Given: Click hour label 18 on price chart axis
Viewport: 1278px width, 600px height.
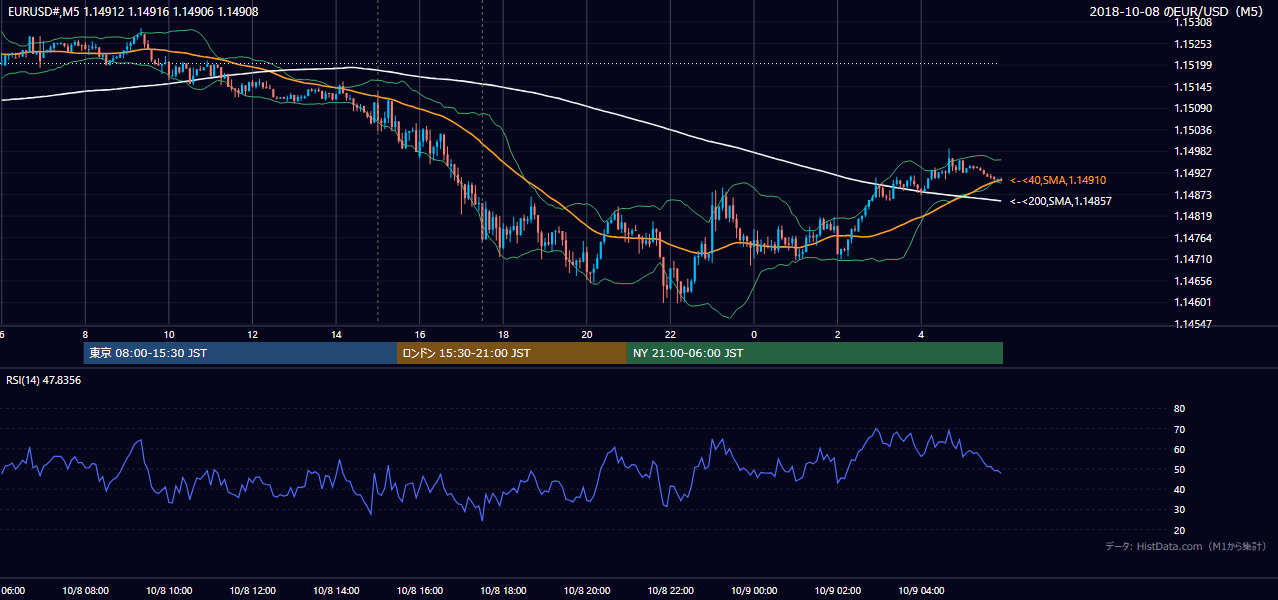Looking at the screenshot, I should tap(503, 334).
